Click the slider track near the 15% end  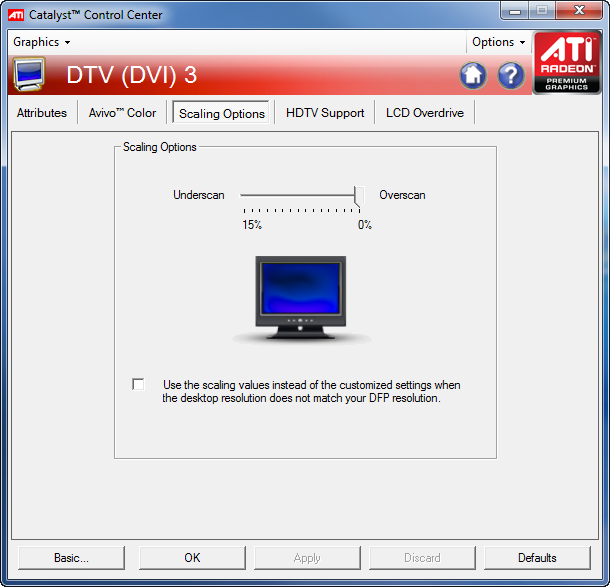tap(246, 195)
